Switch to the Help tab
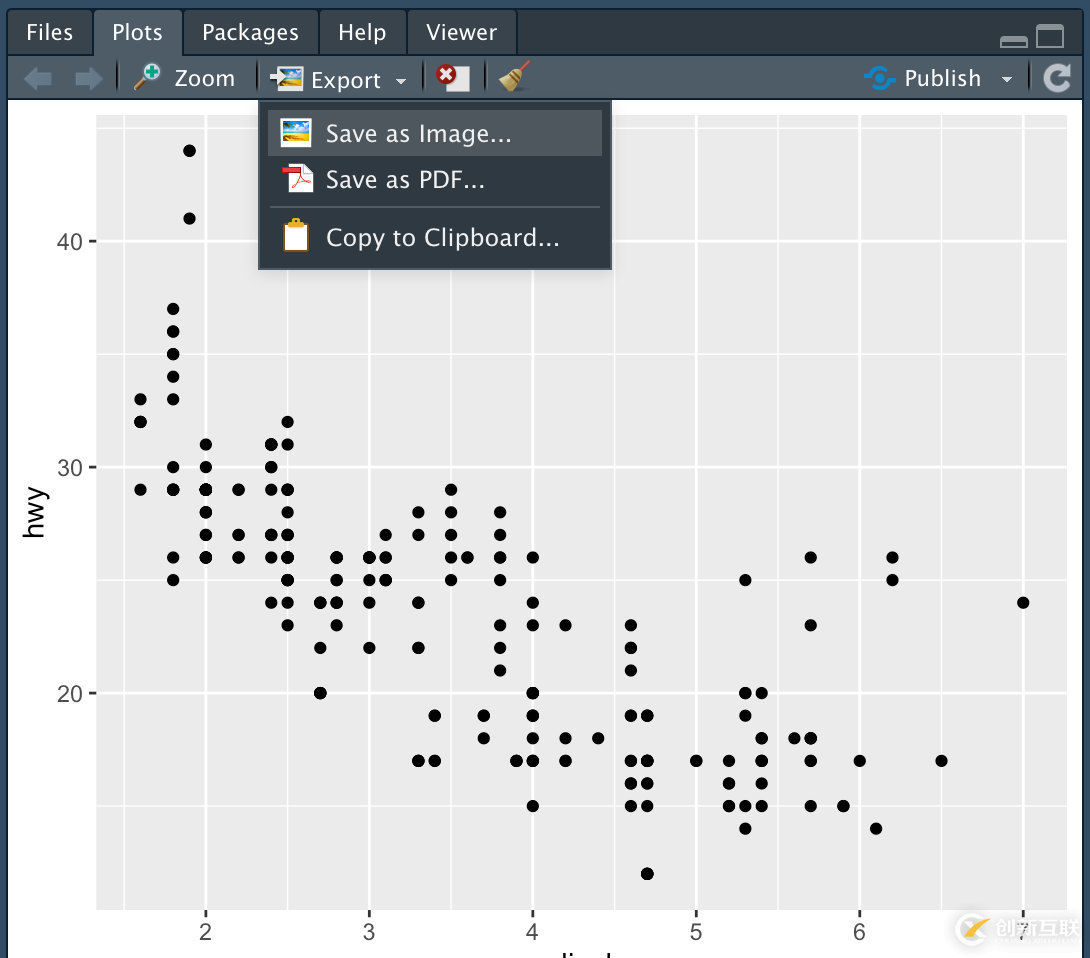 [361, 32]
